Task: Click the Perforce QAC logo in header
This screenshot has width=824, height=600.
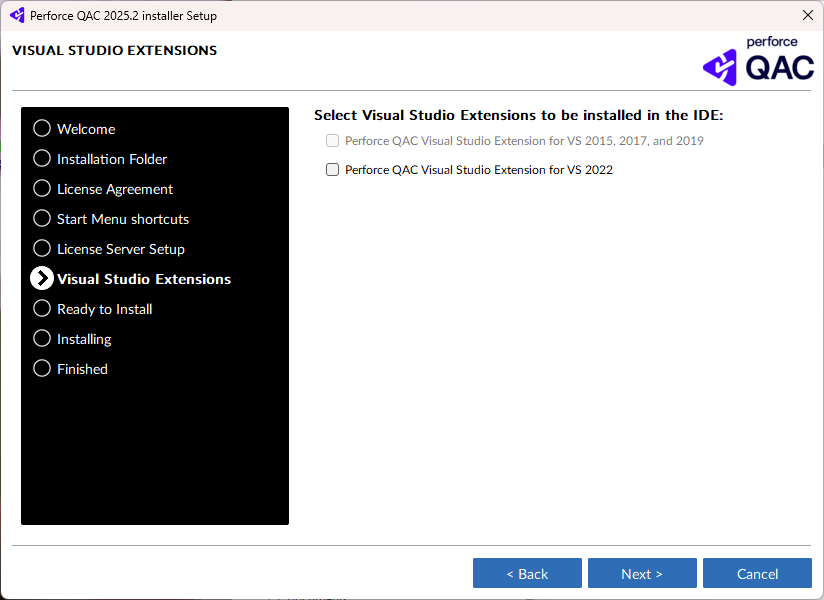Action: coord(758,61)
